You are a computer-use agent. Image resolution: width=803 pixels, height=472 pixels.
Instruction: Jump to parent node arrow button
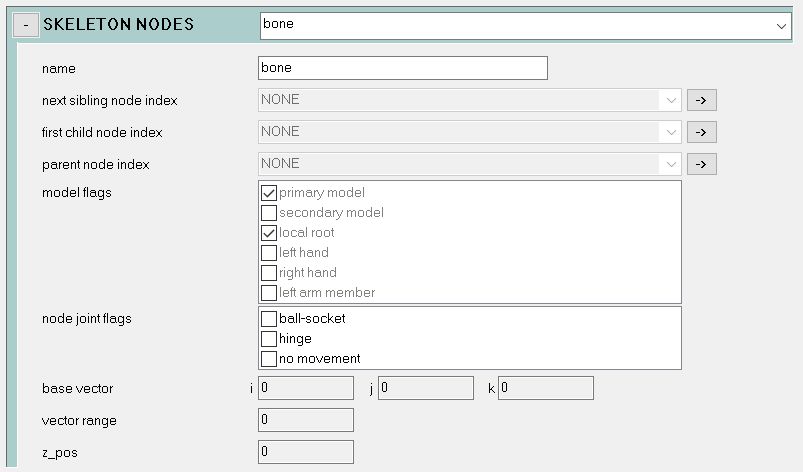point(701,164)
